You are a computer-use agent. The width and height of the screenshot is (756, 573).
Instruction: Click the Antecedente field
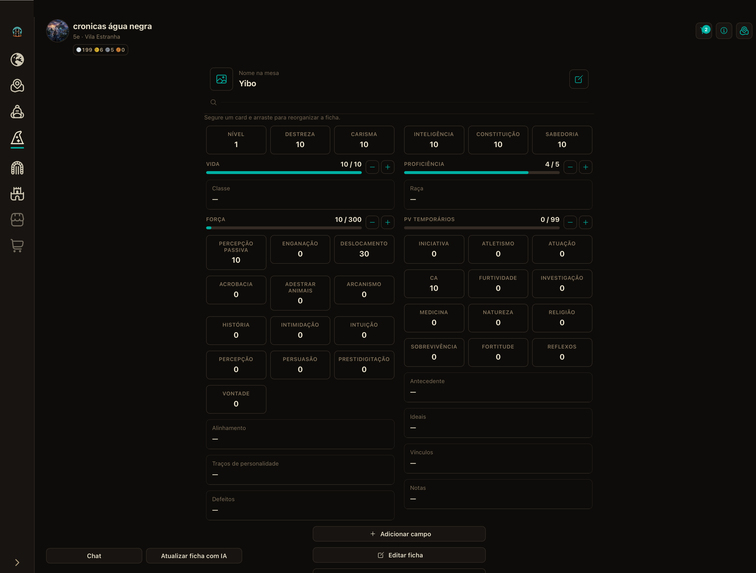(x=498, y=387)
